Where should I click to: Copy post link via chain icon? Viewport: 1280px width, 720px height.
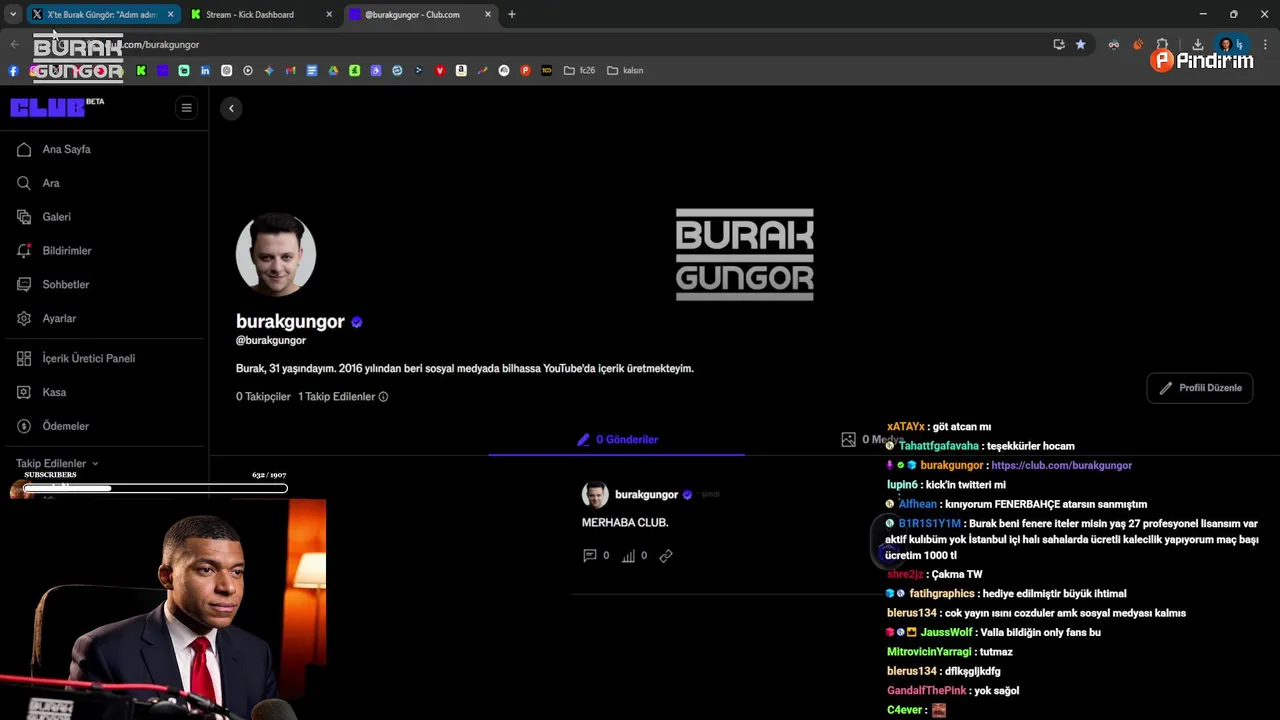(x=666, y=556)
